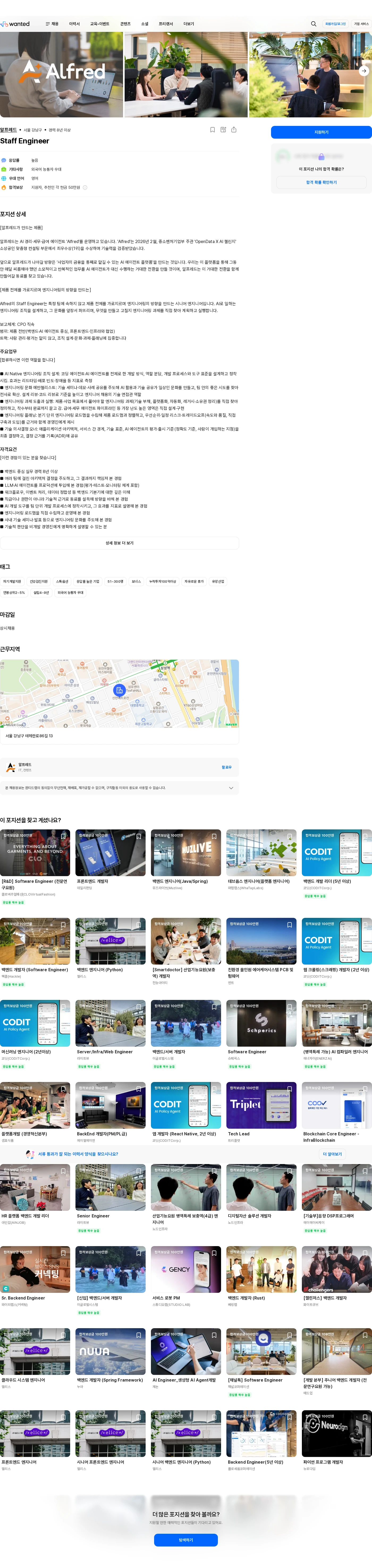This screenshot has height=1568, width=372.
Task: Open the 채용 navigation menu
Action: pos(52,24)
